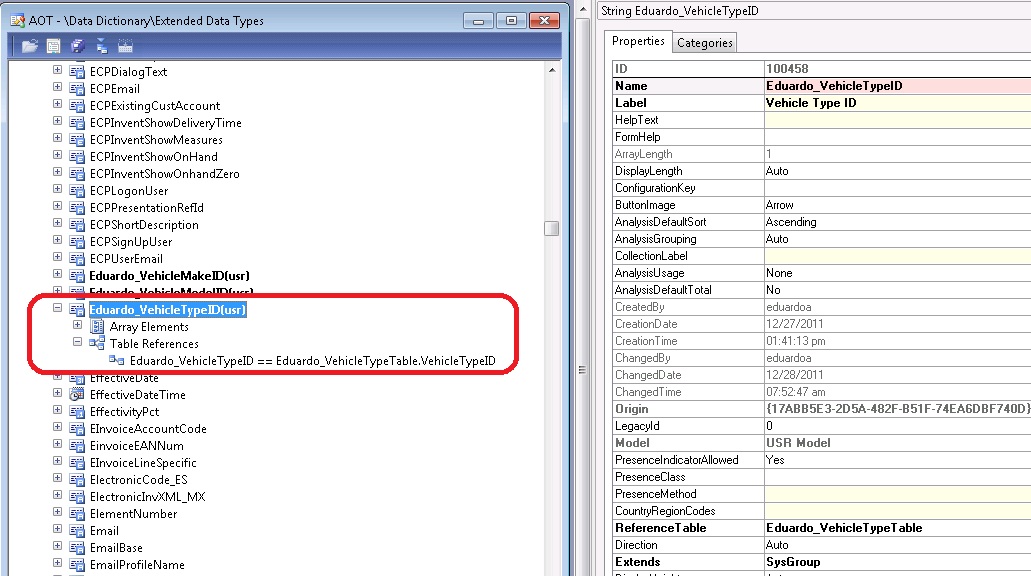
Task: Expand the Array Elements node
Action: click(x=78, y=325)
